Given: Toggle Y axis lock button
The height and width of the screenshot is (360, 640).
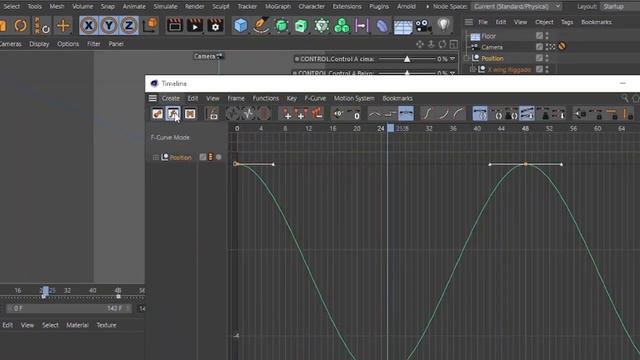Looking at the screenshot, I should (x=109, y=26).
